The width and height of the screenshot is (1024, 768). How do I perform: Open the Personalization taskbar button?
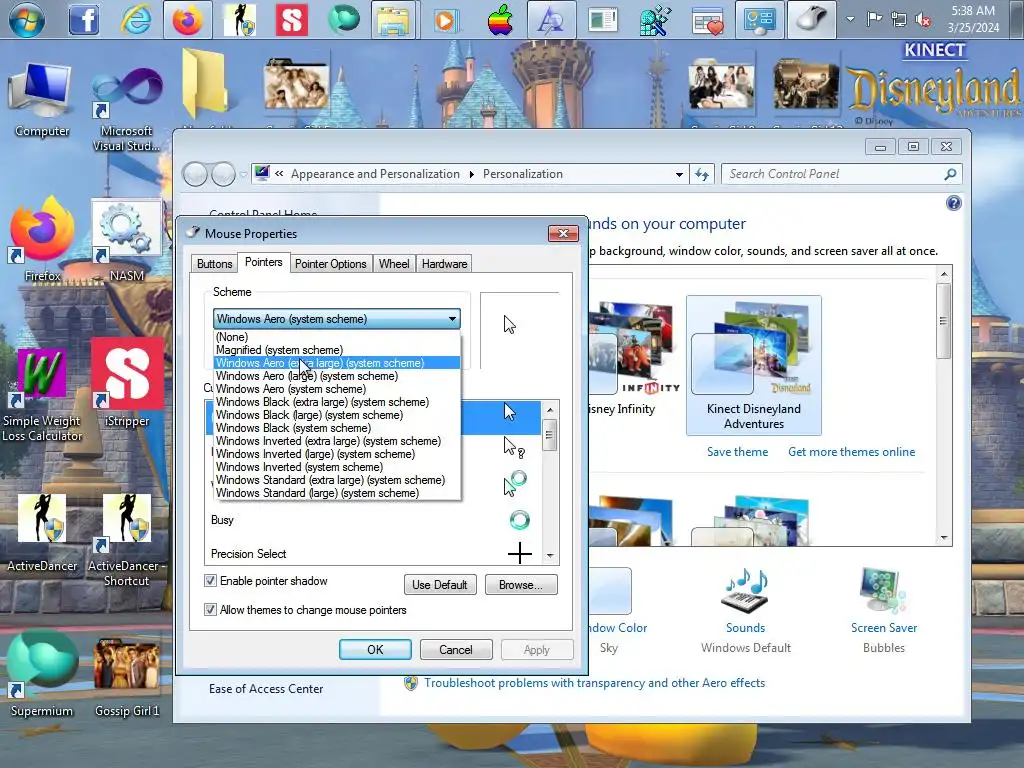[x=760, y=20]
